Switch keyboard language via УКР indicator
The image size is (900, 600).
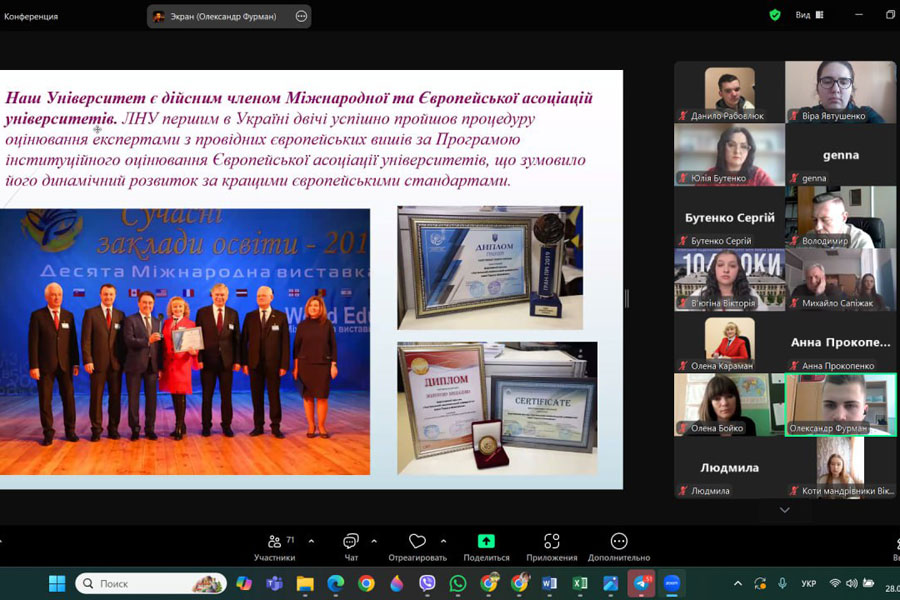click(x=808, y=583)
